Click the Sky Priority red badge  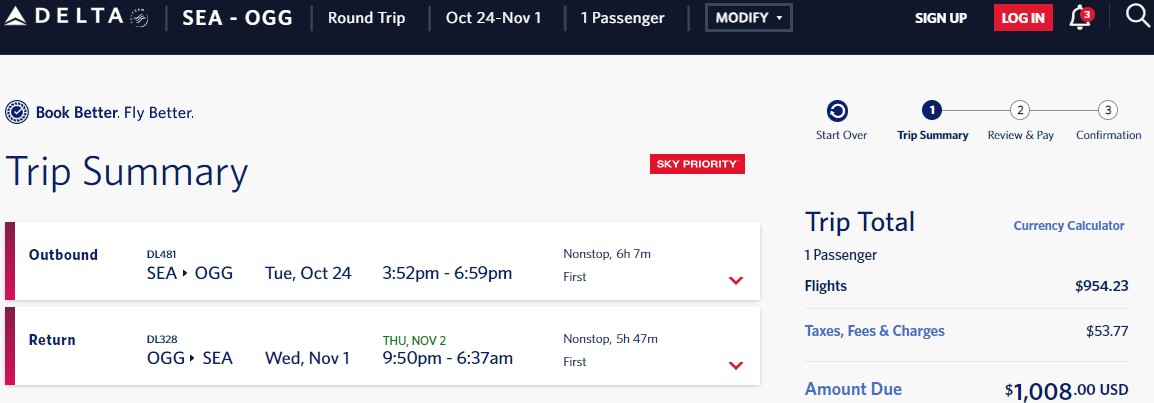click(697, 164)
